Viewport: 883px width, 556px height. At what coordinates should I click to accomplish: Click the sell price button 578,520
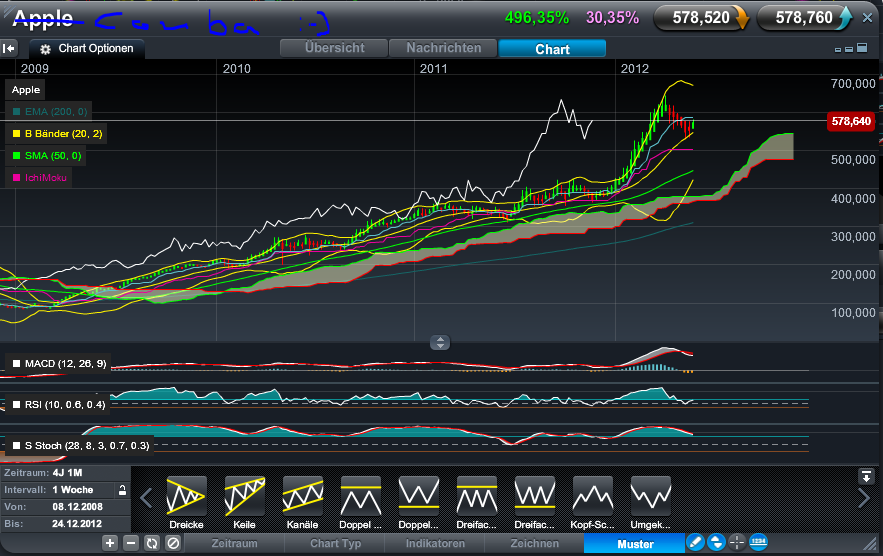click(x=702, y=18)
